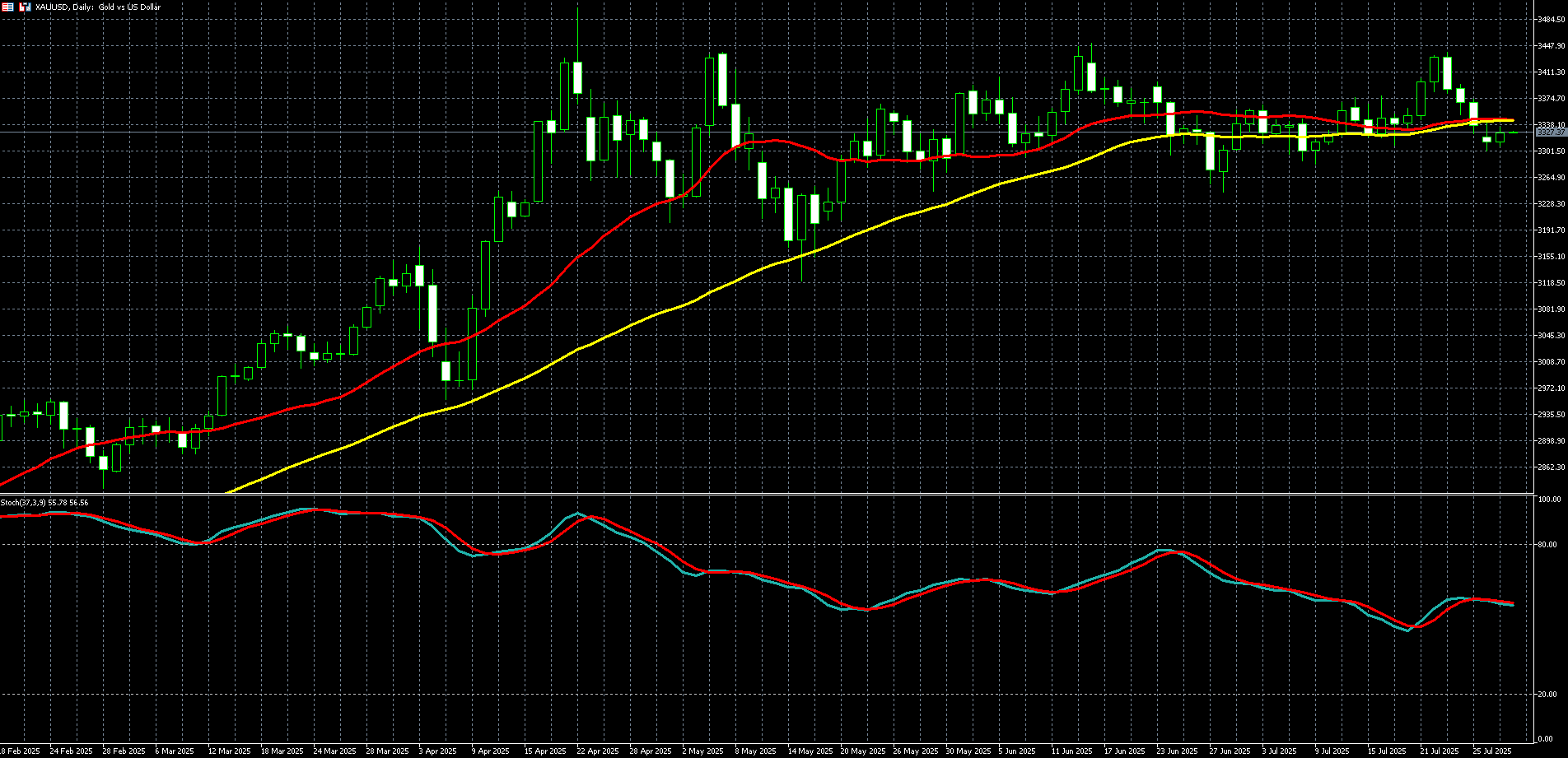This screenshot has height=758, width=1568.
Task: Click the one-click trading panel icon
Action: point(7,7)
